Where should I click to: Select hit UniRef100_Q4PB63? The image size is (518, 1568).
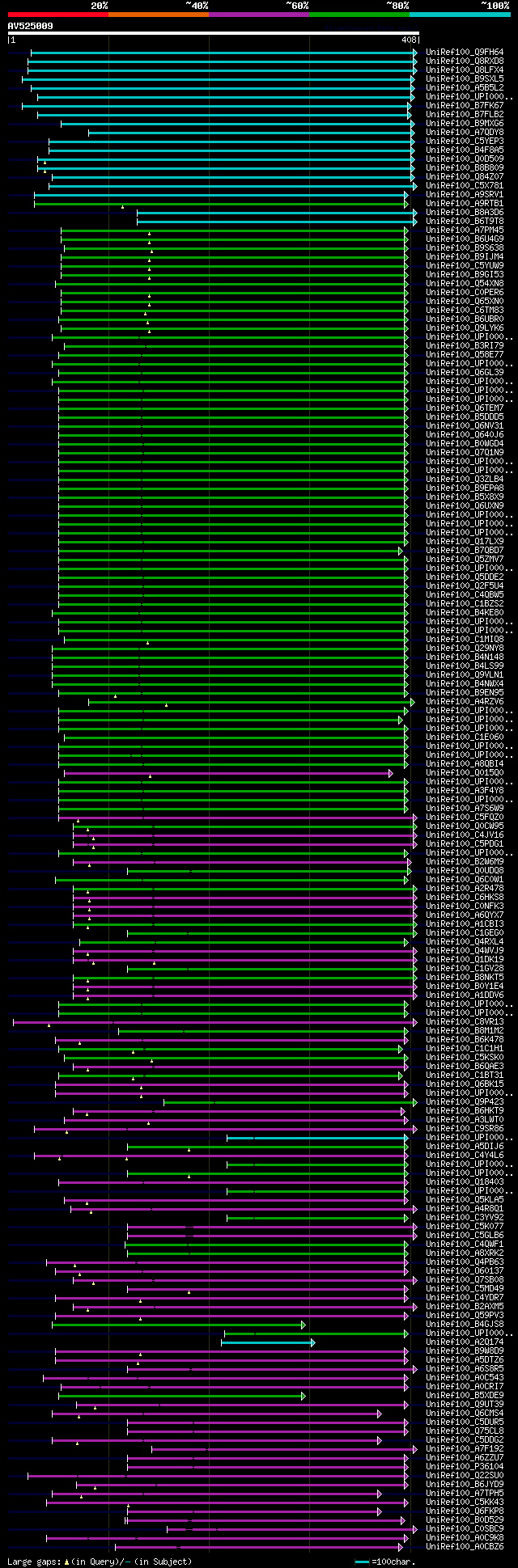tap(465, 1262)
